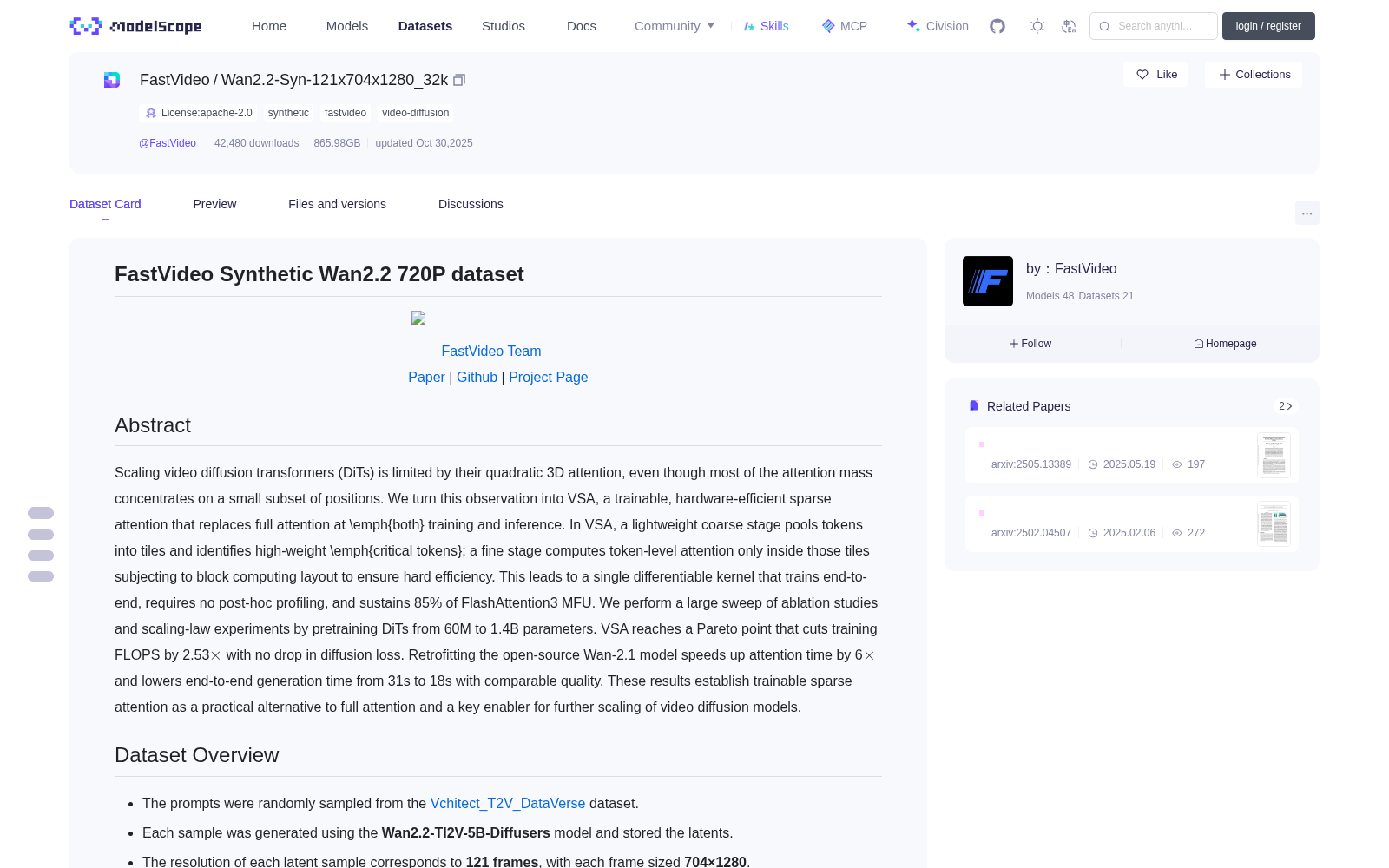Open the Vchitect_T2V_DataVerse dataset link

[508, 804]
